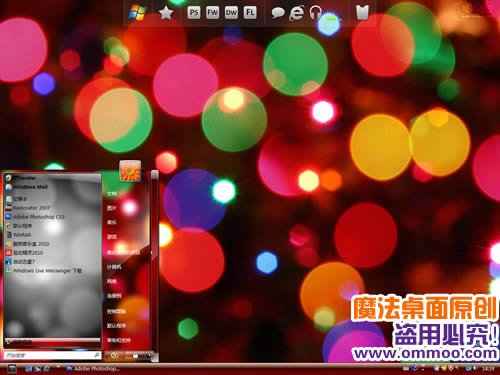Screen dimensions: 500x375
Task: Open the chat bubble messenger dock icon
Action: click(x=278, y=13)
